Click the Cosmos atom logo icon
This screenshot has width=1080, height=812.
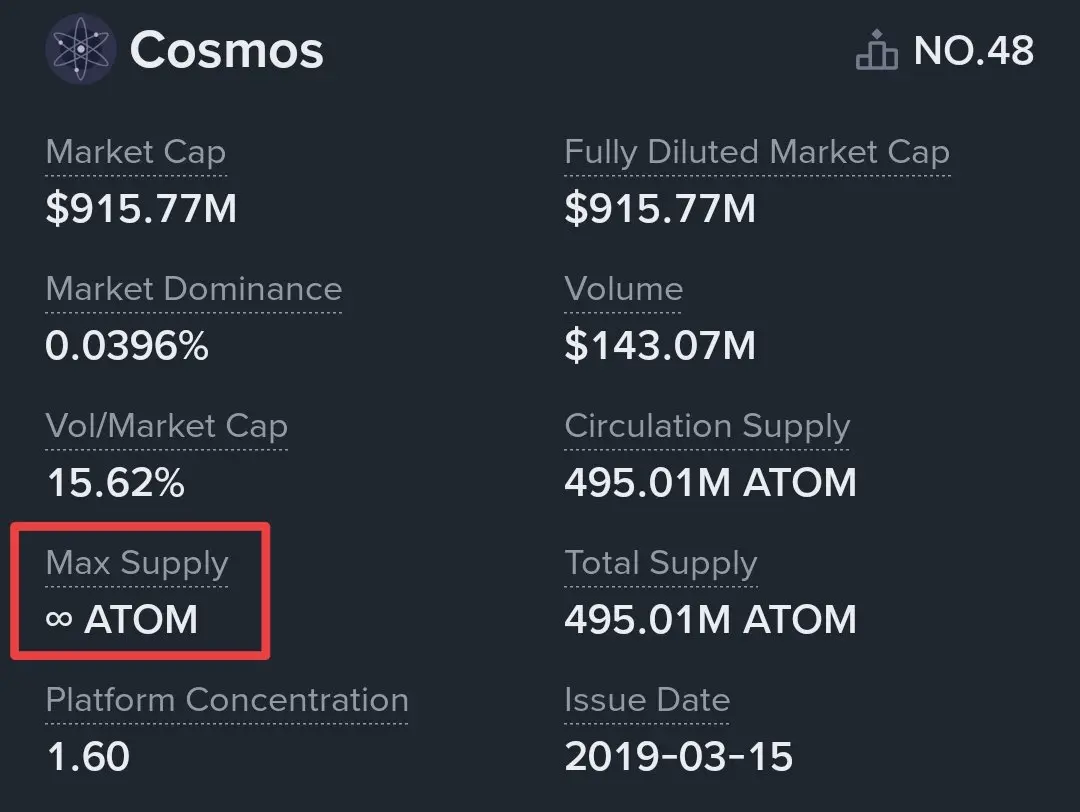point(81,49)
